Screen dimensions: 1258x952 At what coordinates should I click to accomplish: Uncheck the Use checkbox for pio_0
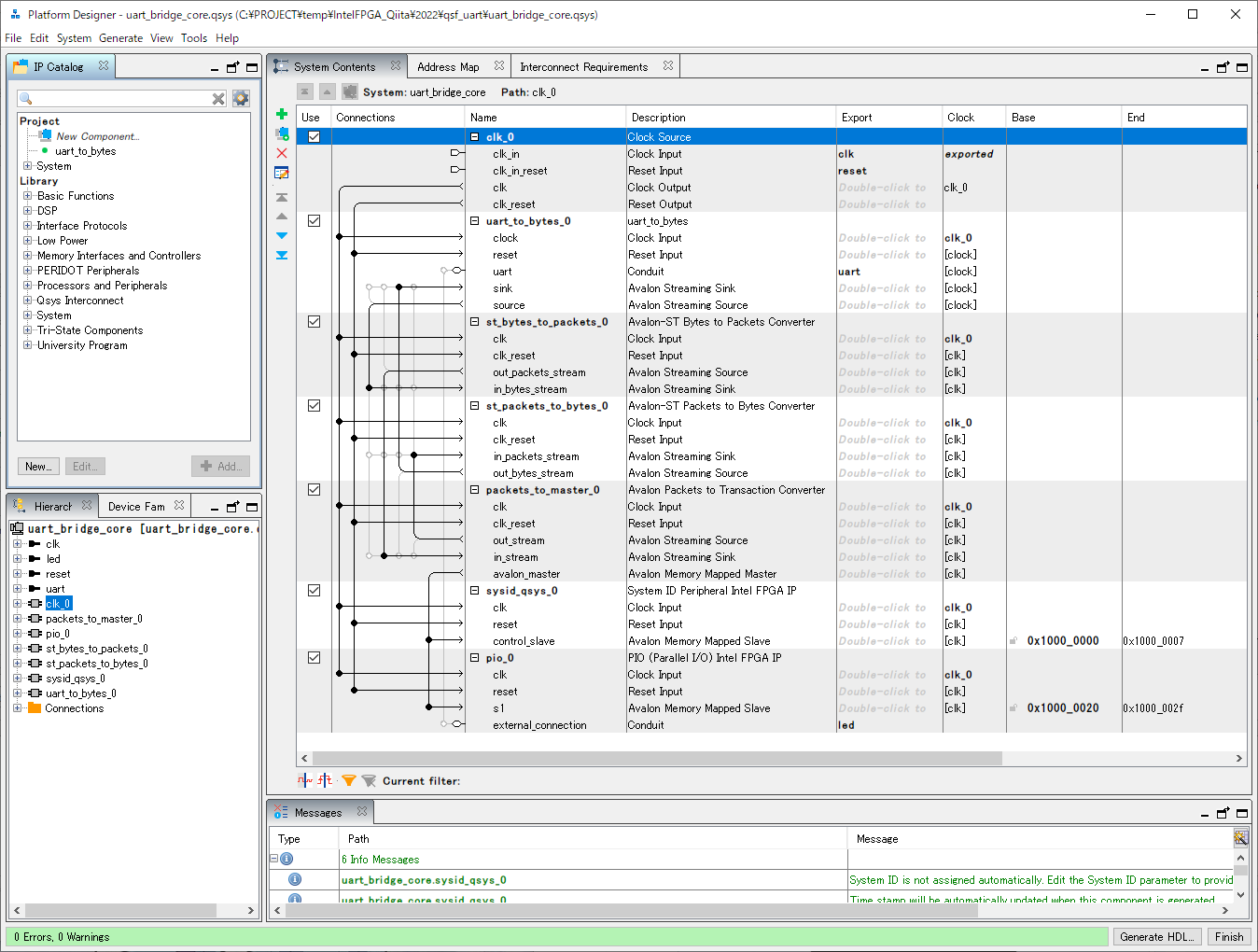click(x=314, y=657)
